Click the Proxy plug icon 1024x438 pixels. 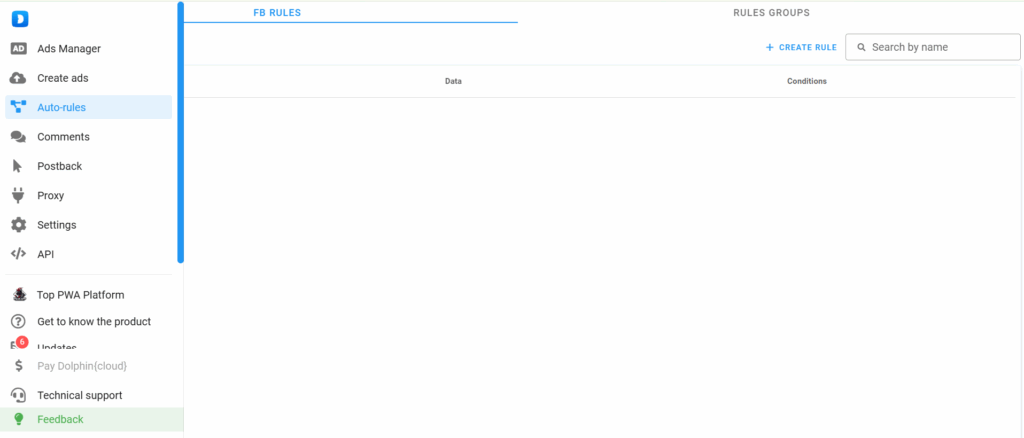coord(18,195)
